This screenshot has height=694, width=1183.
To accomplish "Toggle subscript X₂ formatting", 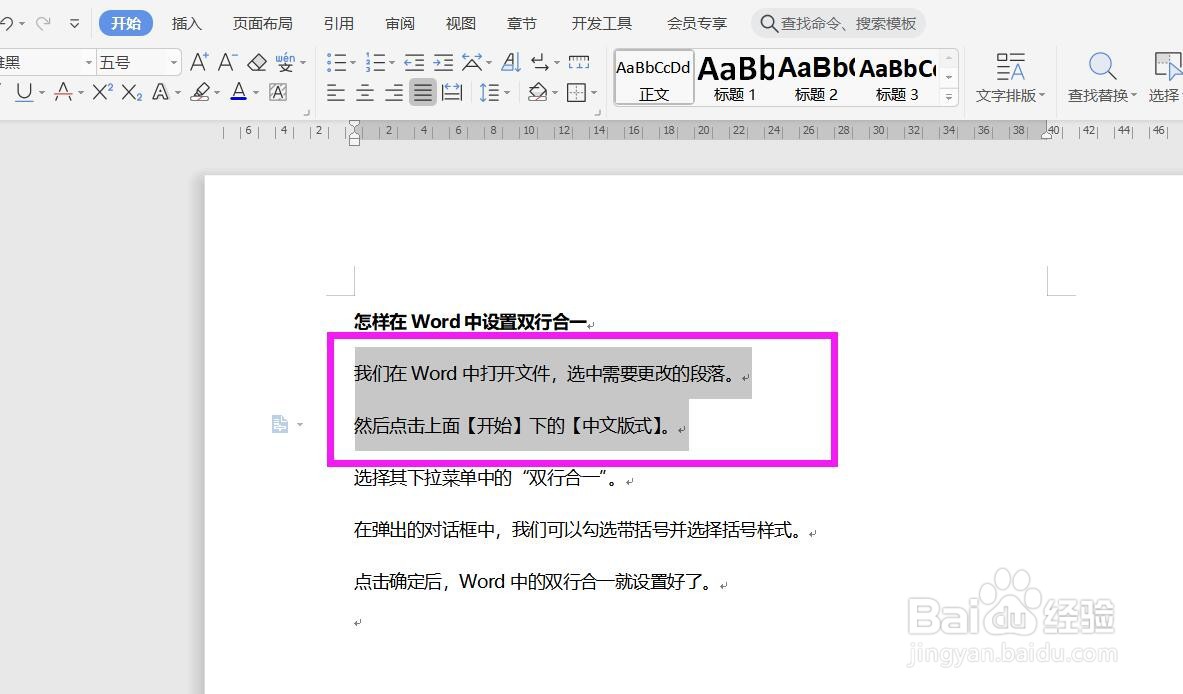I will 131,92.
